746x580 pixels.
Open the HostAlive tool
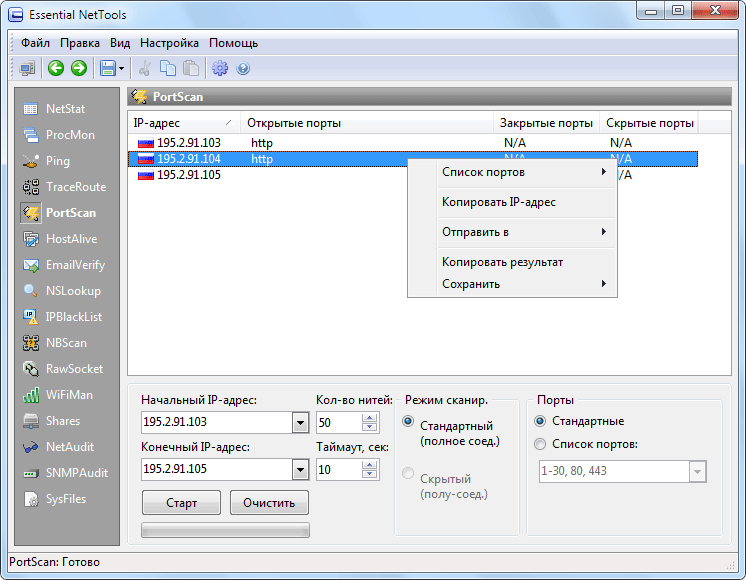point(60,239)
